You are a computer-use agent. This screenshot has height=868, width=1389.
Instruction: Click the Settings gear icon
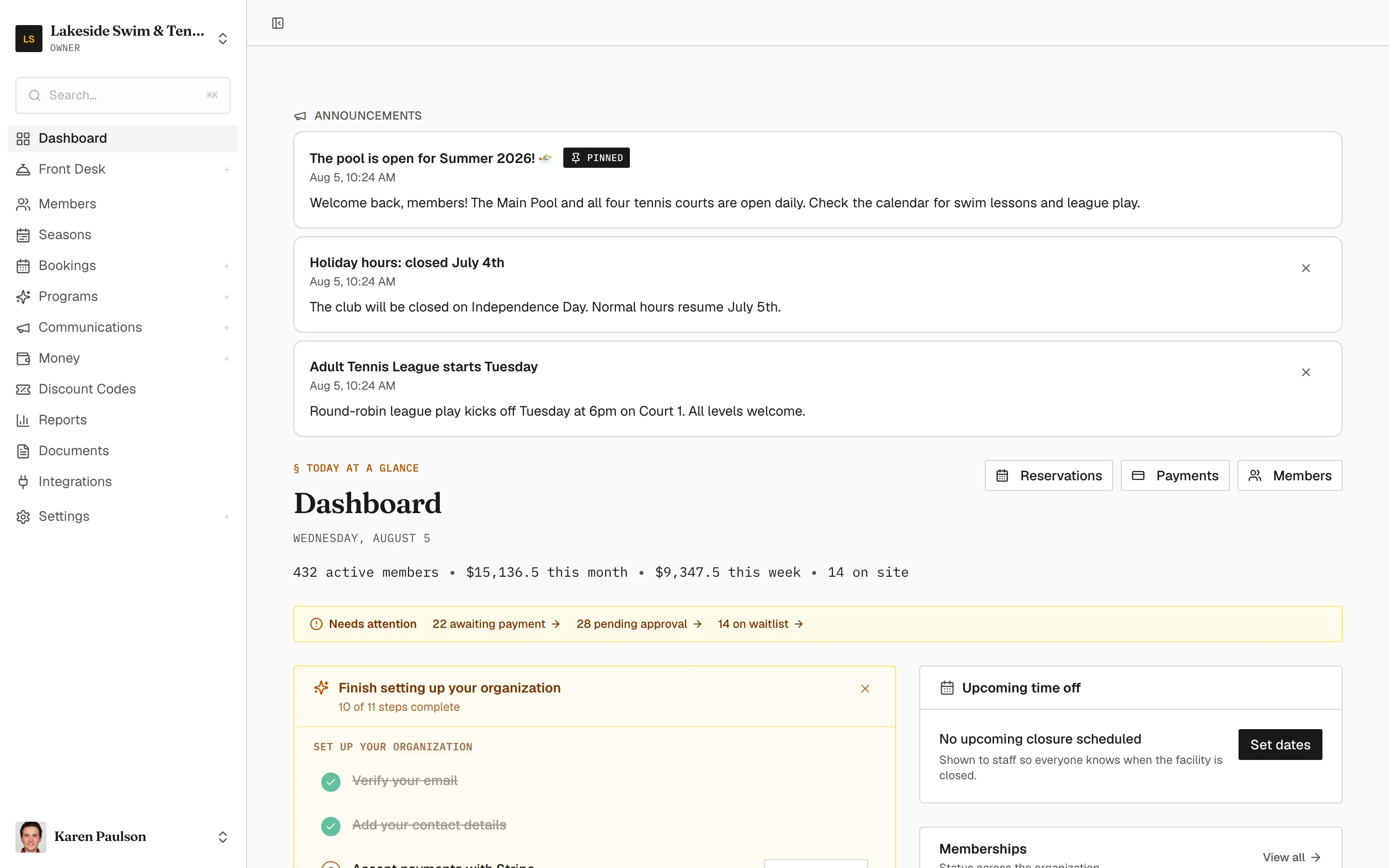(x=23, y=516)
